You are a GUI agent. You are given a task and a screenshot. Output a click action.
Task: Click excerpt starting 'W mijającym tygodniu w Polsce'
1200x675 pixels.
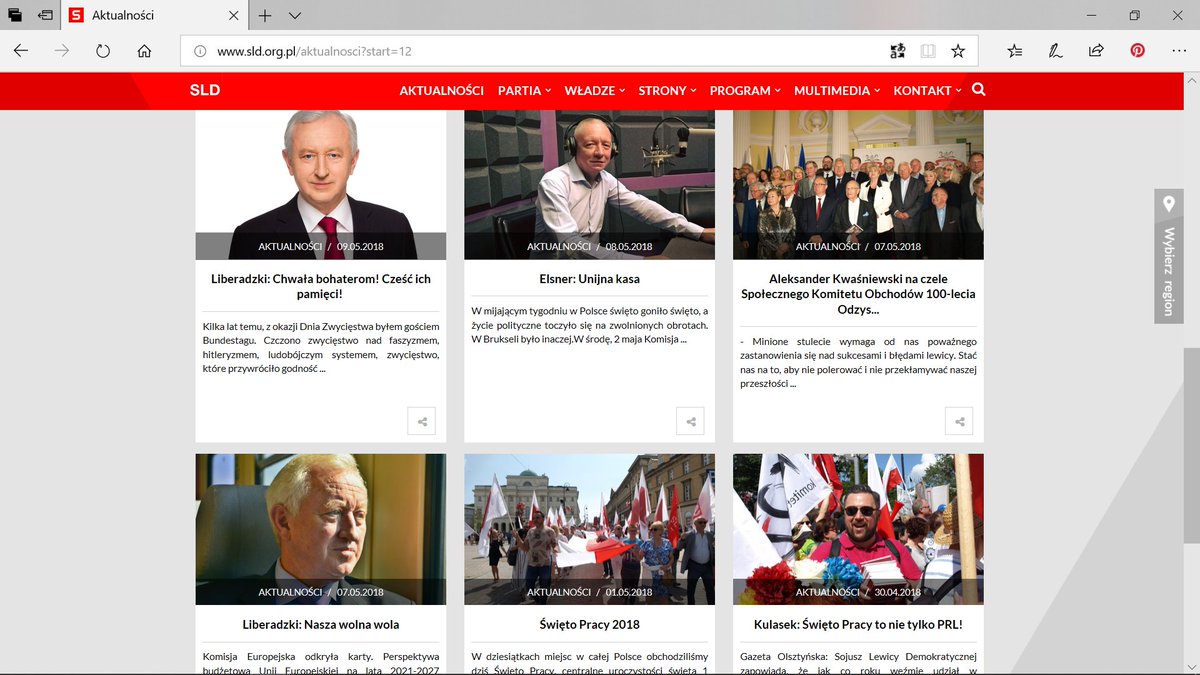tap(589, 325)
